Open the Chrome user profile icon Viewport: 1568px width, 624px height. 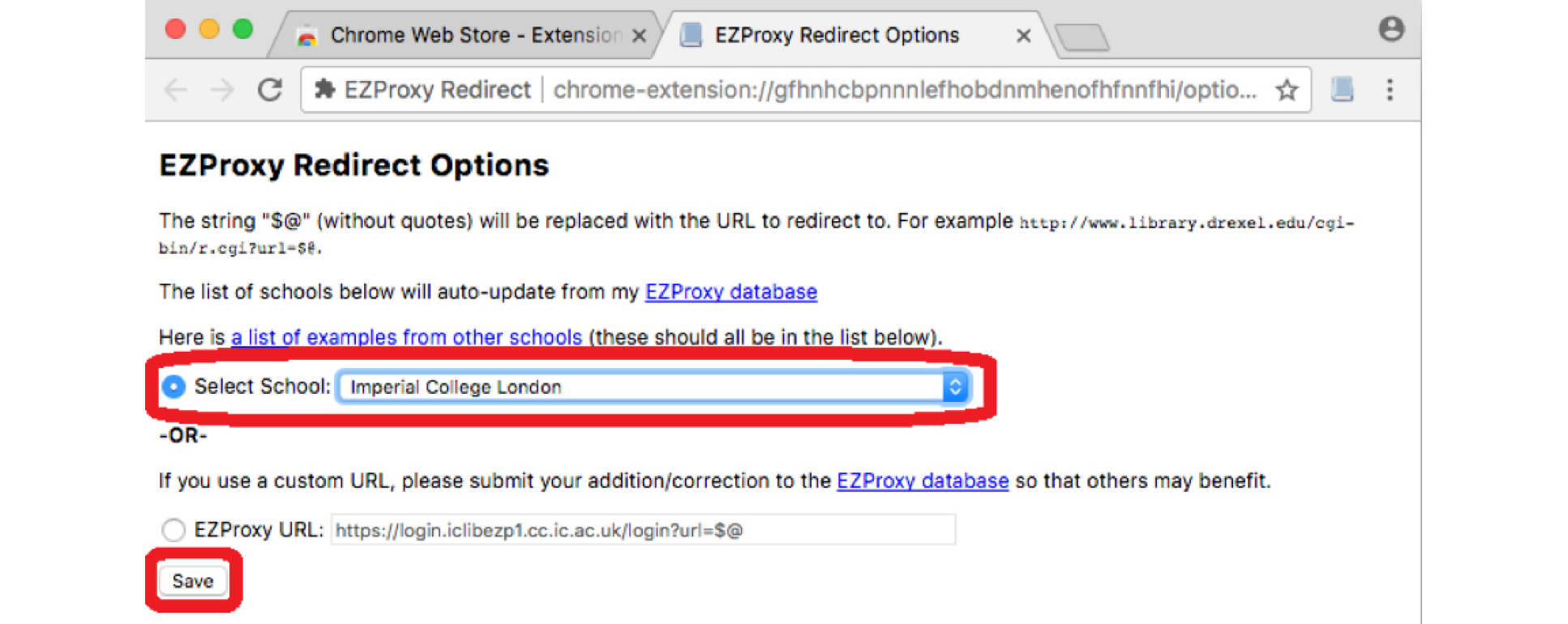click(1391, 29)
